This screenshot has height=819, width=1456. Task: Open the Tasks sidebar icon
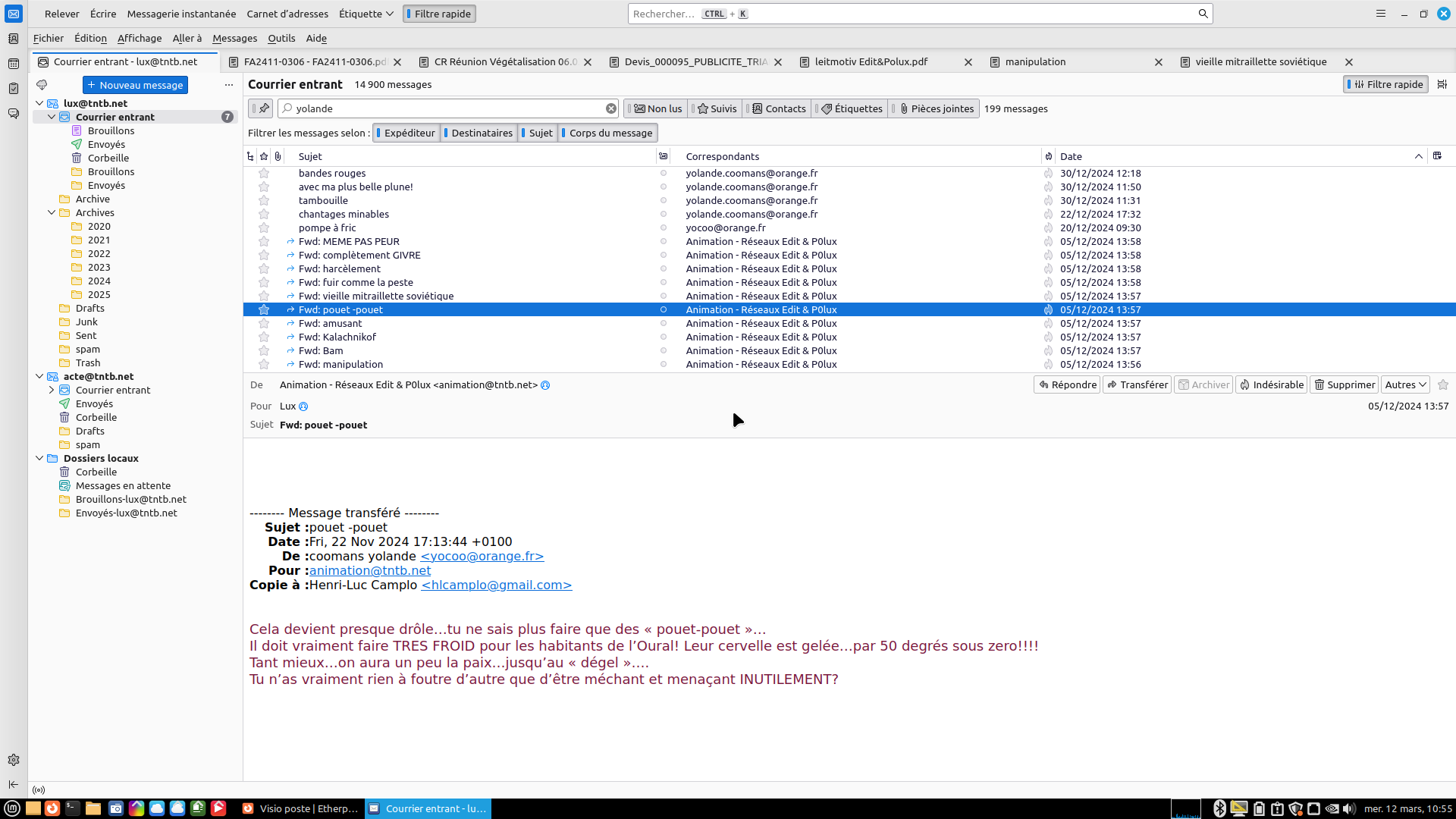(13, 89)
